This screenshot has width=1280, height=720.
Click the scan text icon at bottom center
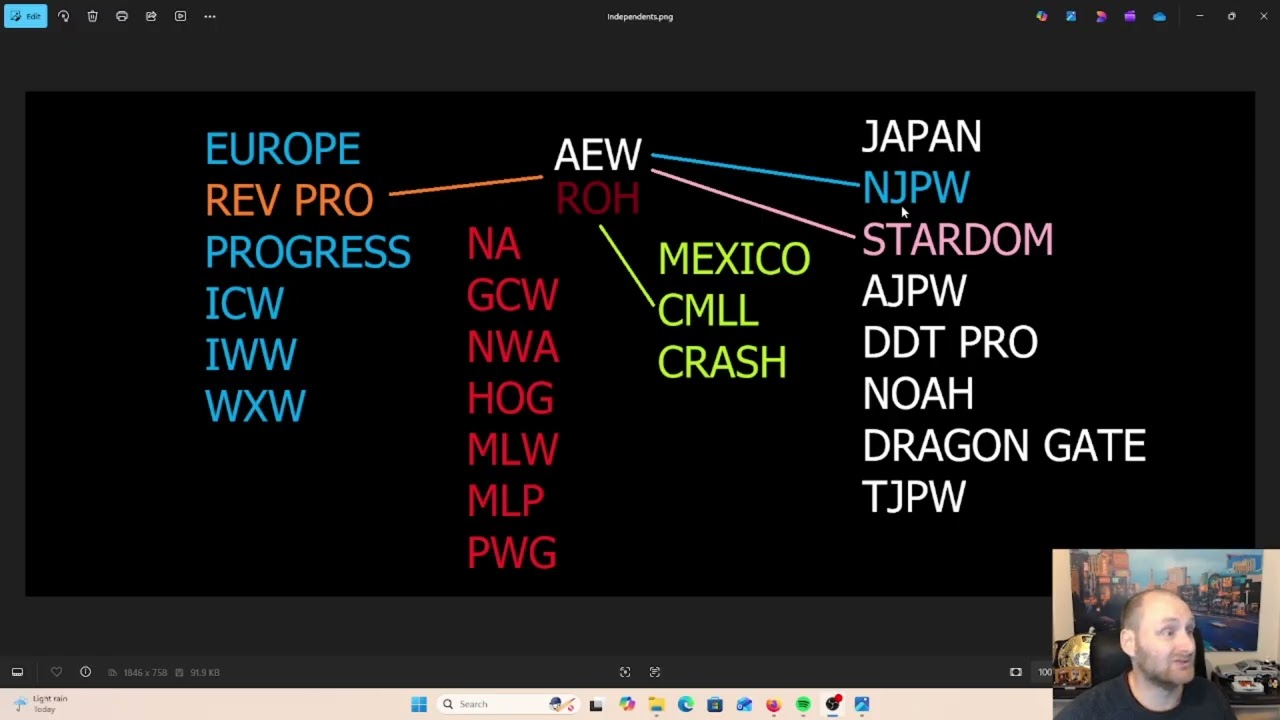655,672
